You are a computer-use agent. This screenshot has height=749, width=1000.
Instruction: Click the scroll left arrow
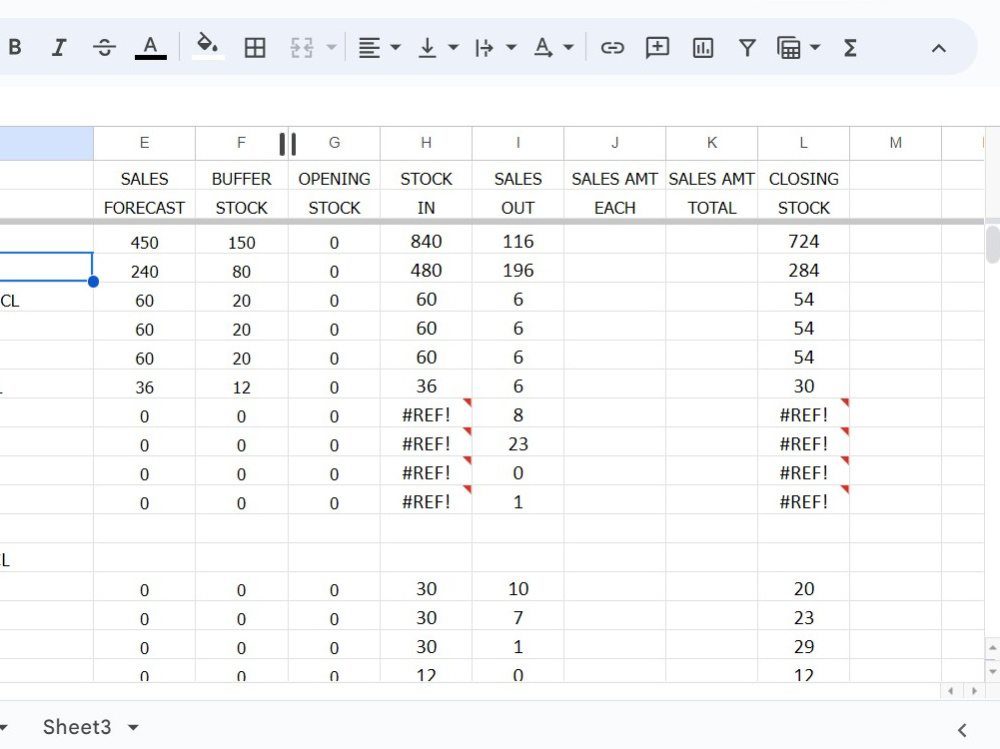[x=951, y=691]
